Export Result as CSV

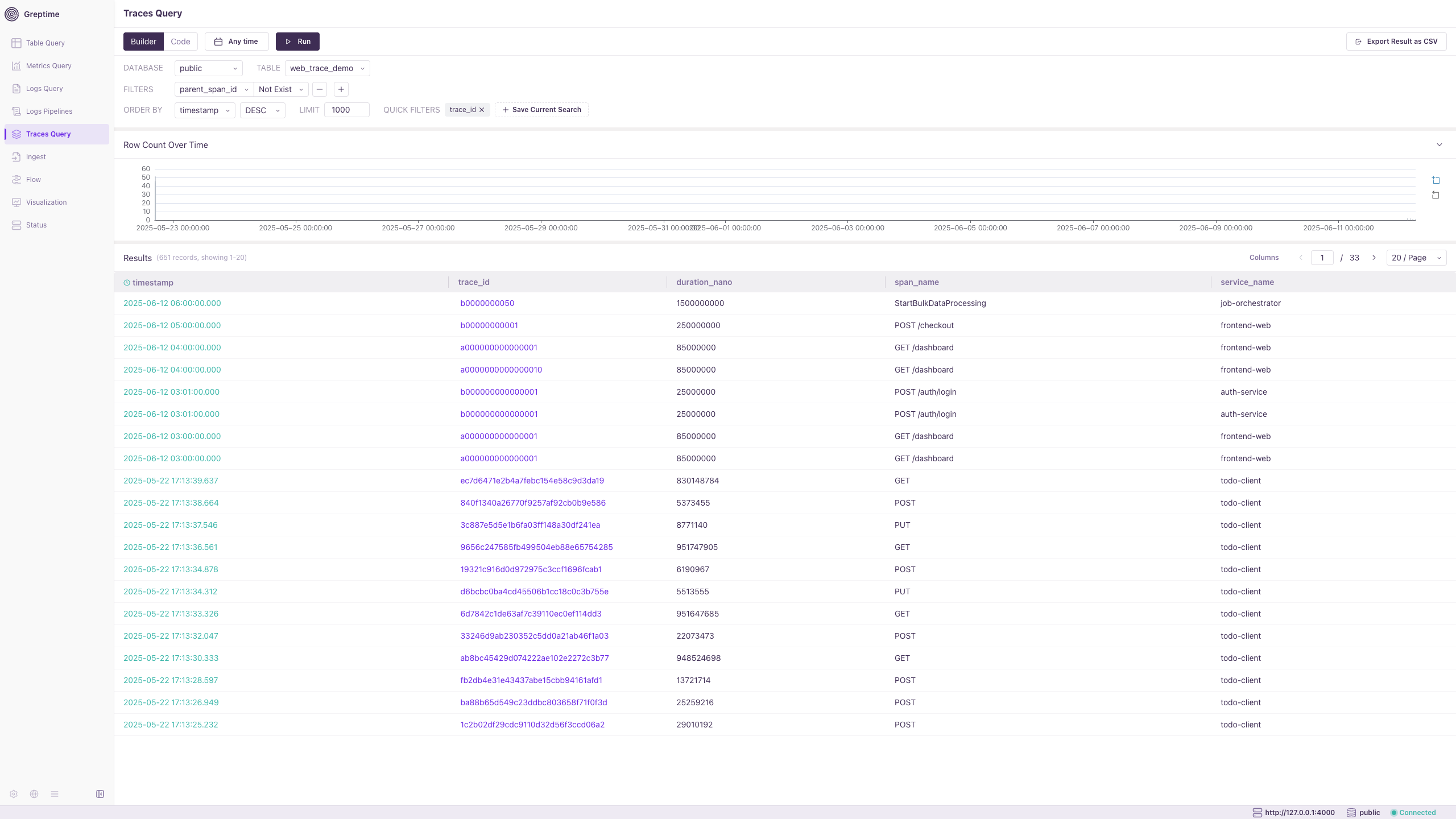pyautogui.click(x=1396, y=42)
